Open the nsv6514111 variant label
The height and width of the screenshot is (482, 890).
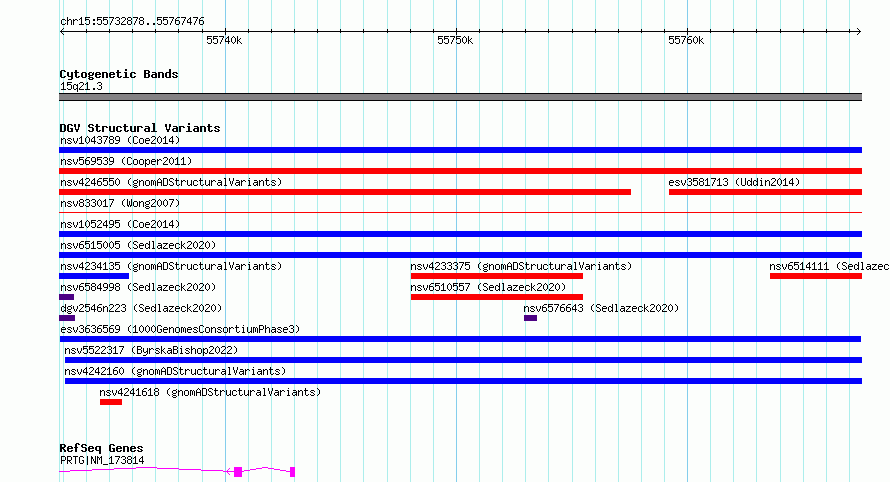(x=829, y=266)
